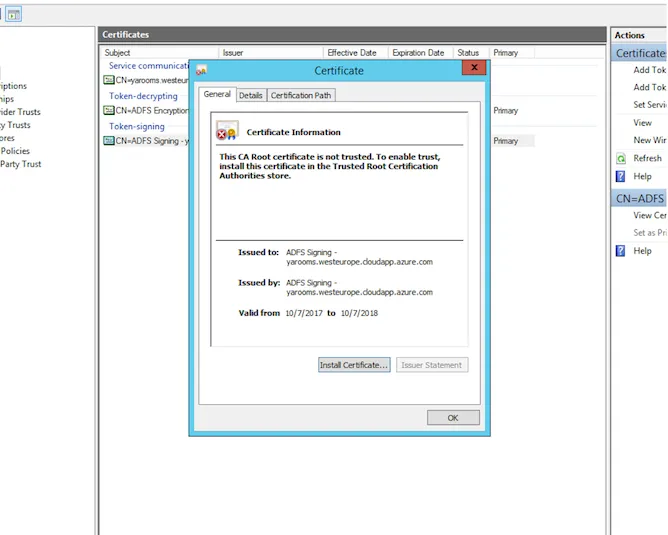Click View Certificate action
This screenshot has width=668, height=535.
click(650, 216)
